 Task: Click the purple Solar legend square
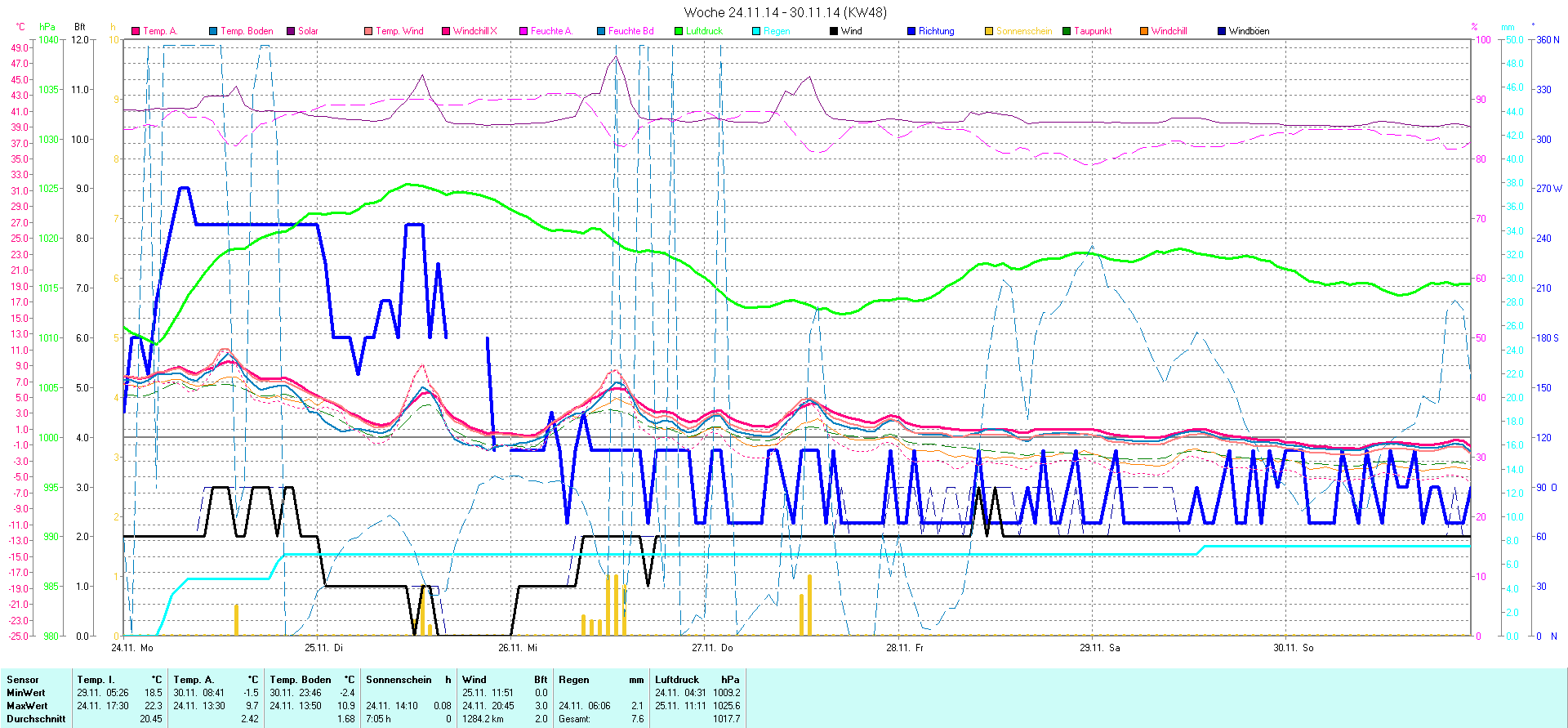pyautogui.click(x=291, y=31)
